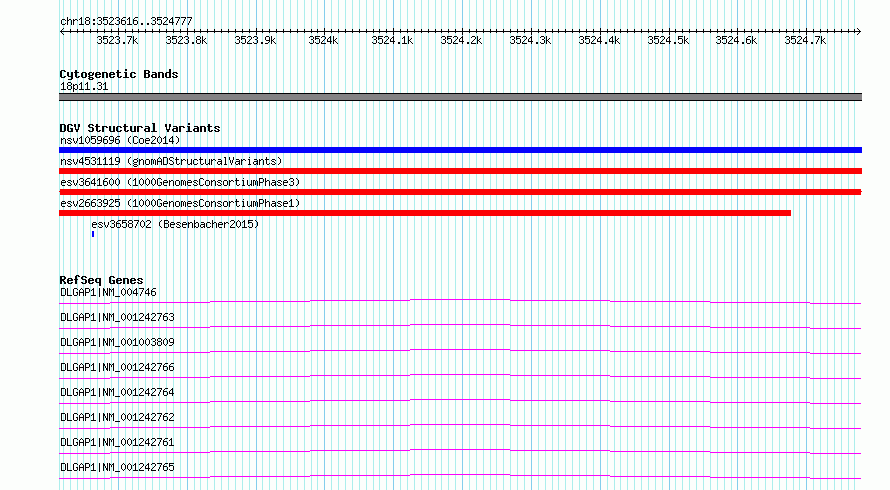Viewport: 890px width, 490px height.
Task: Select the red esv2663925 Phase1 variant bar
Action: (425, 213)
